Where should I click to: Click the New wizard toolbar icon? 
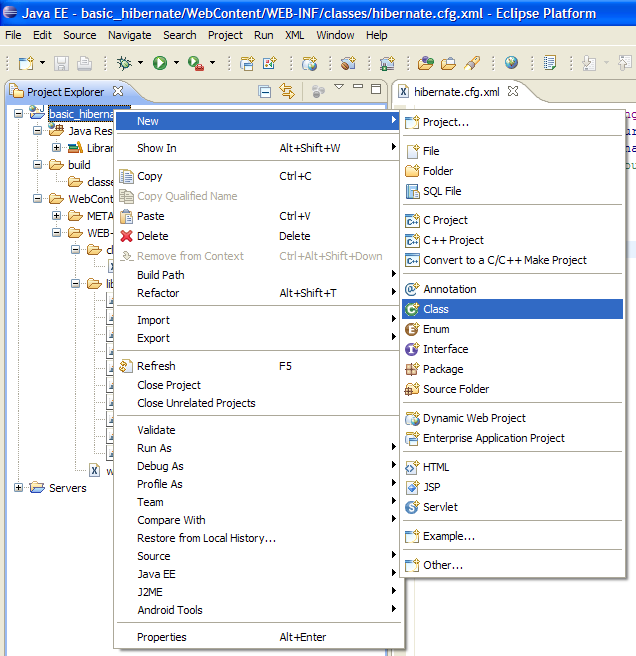pos(26,63)
